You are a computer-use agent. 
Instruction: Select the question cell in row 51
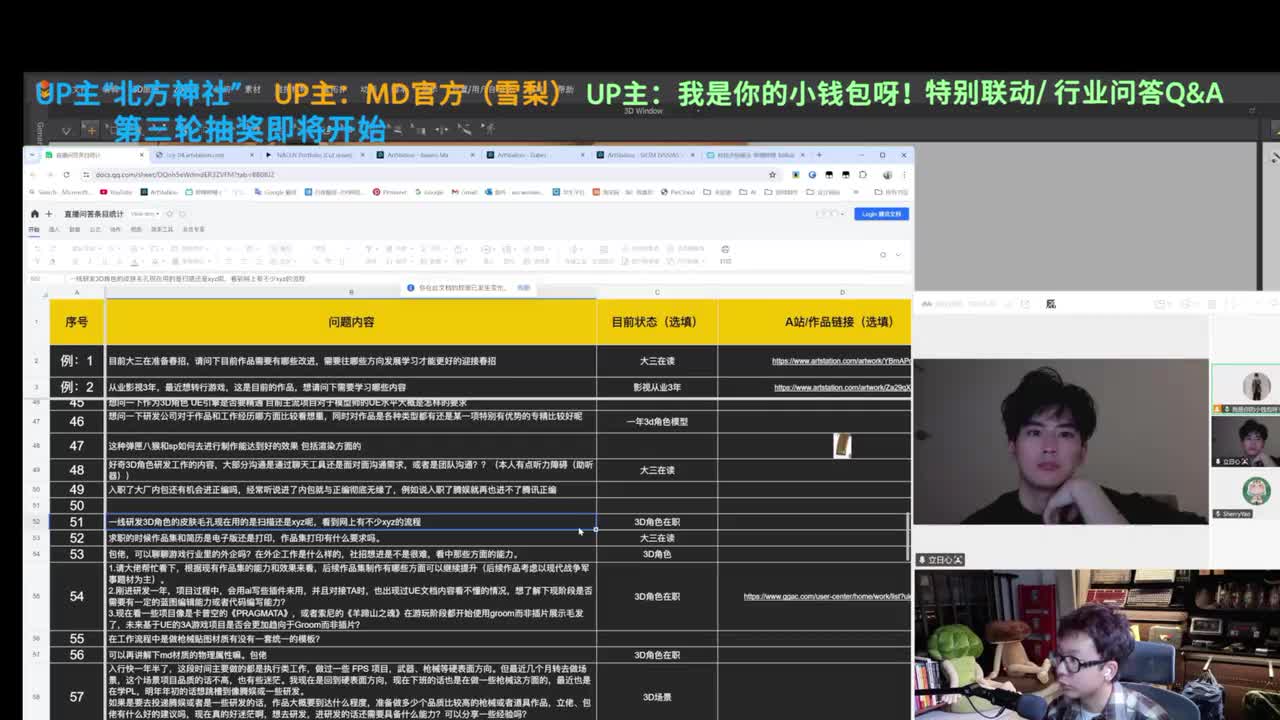(351, 522)
